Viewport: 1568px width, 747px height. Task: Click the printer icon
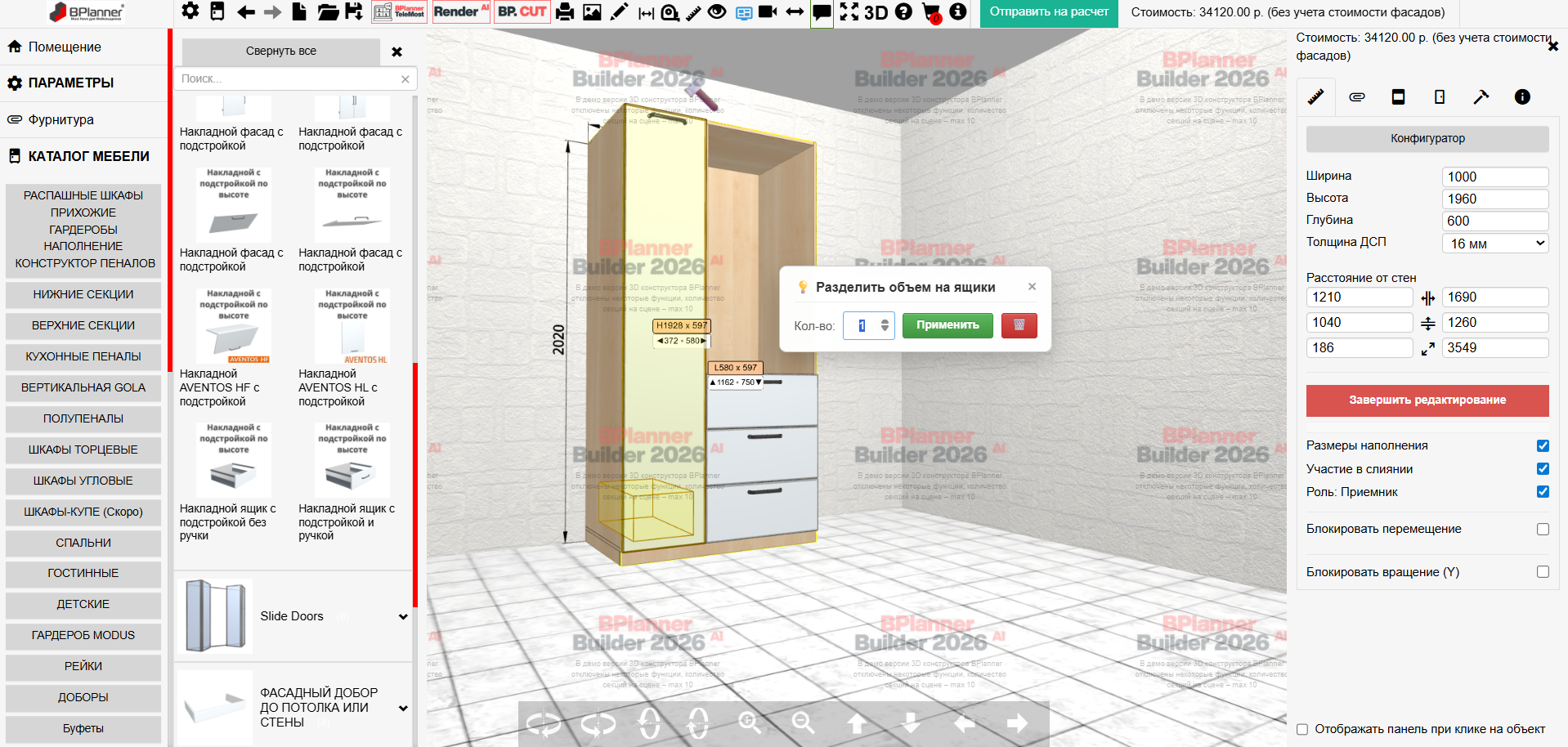point(565,11)
